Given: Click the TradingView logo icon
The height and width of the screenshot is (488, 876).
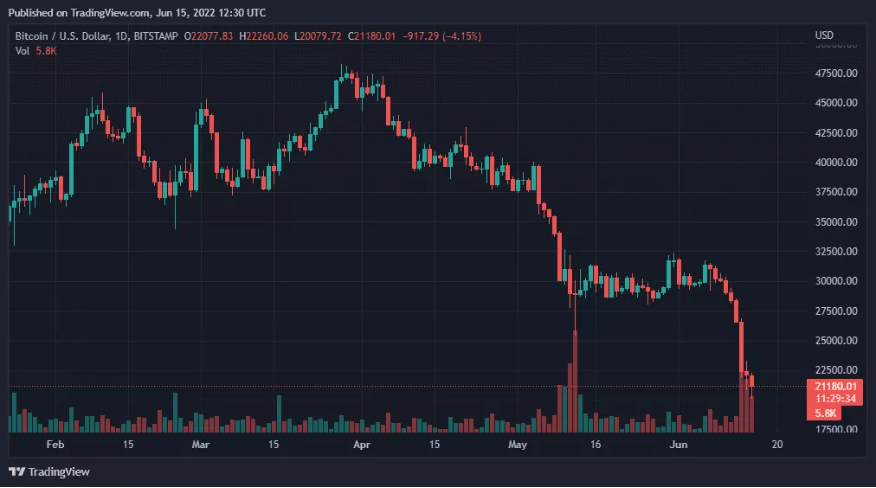Looking at the screenshot, I should (16, 471).
